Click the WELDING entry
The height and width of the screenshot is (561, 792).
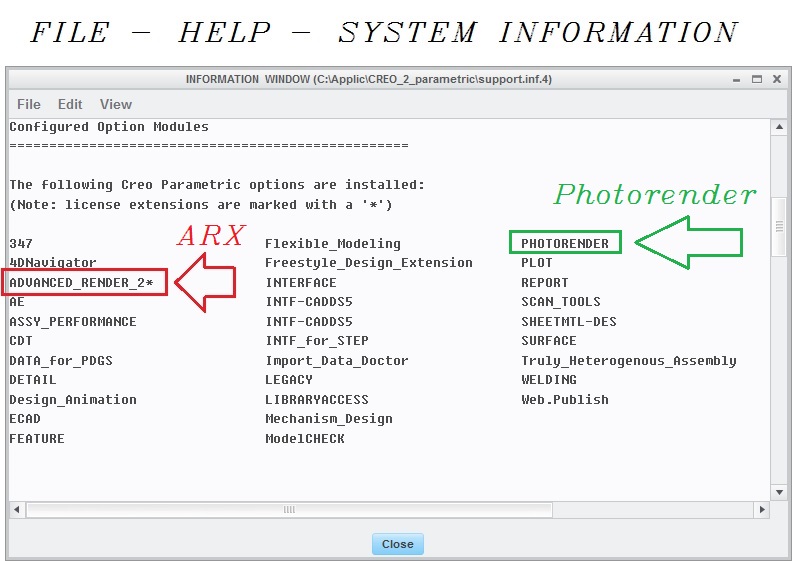549,380
